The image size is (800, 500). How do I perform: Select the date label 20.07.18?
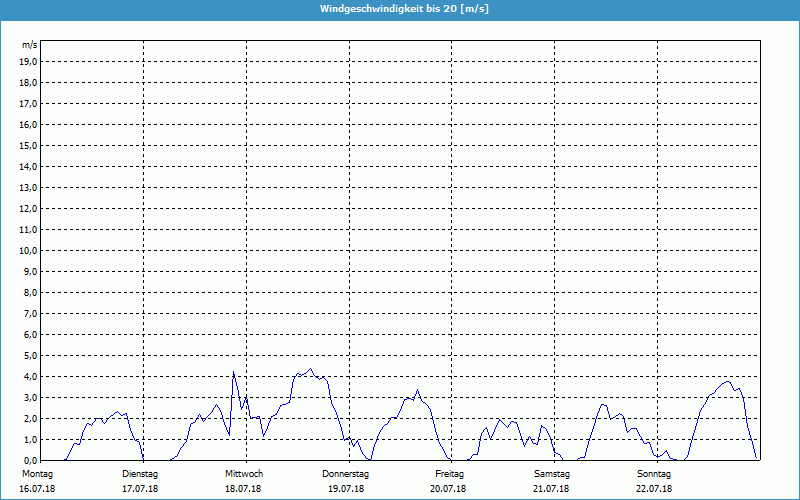(449, 489)
